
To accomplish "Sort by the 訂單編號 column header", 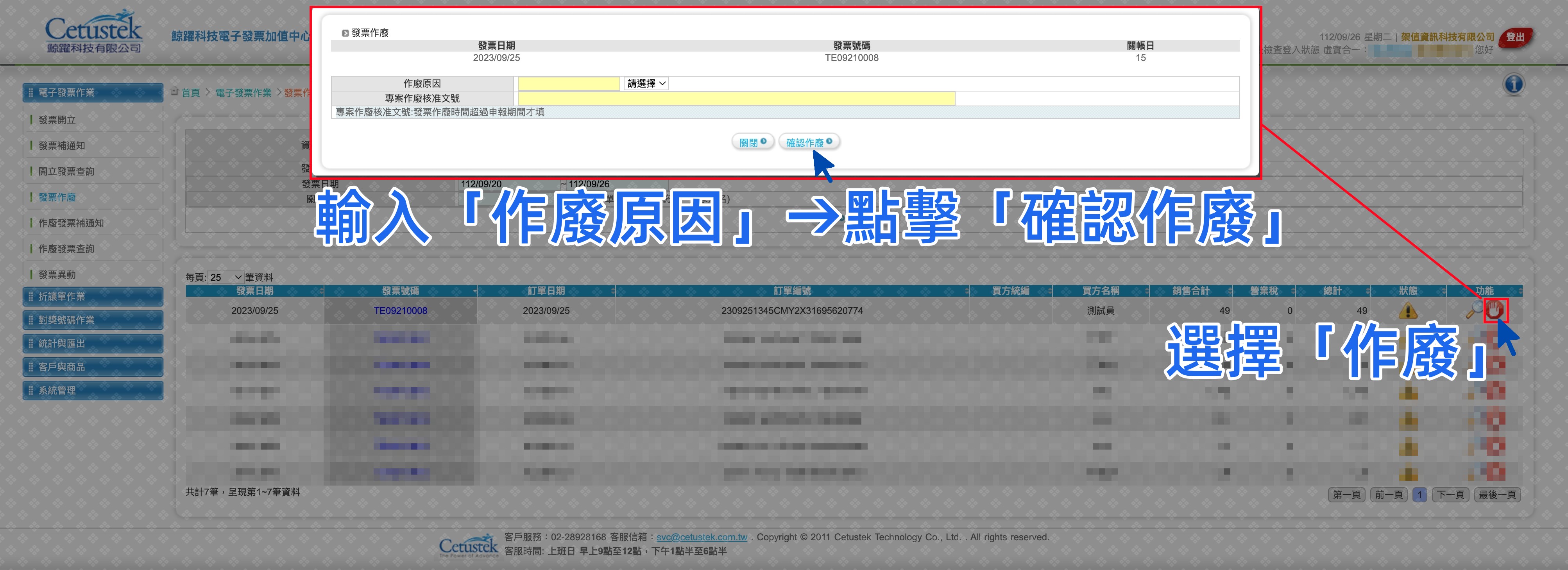I will (793, 291).
